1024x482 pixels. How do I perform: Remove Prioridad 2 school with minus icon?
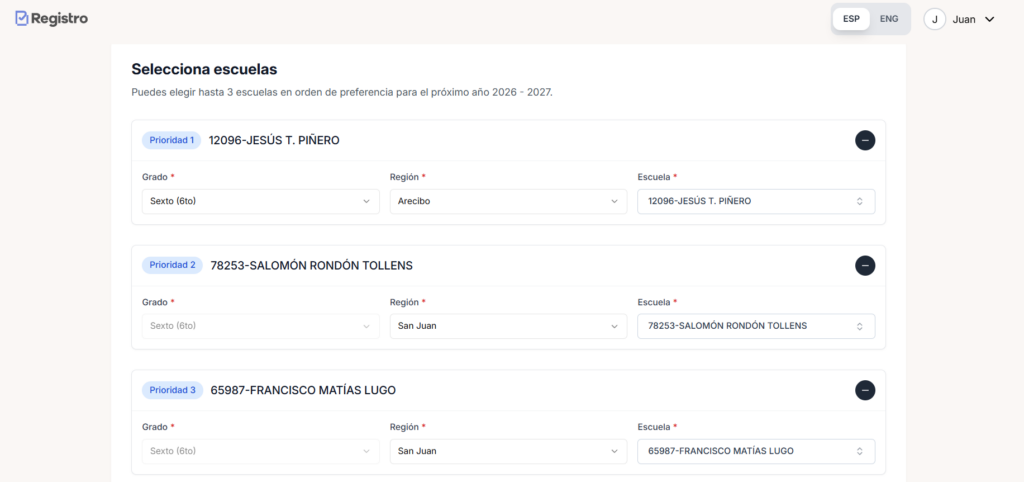865,265
